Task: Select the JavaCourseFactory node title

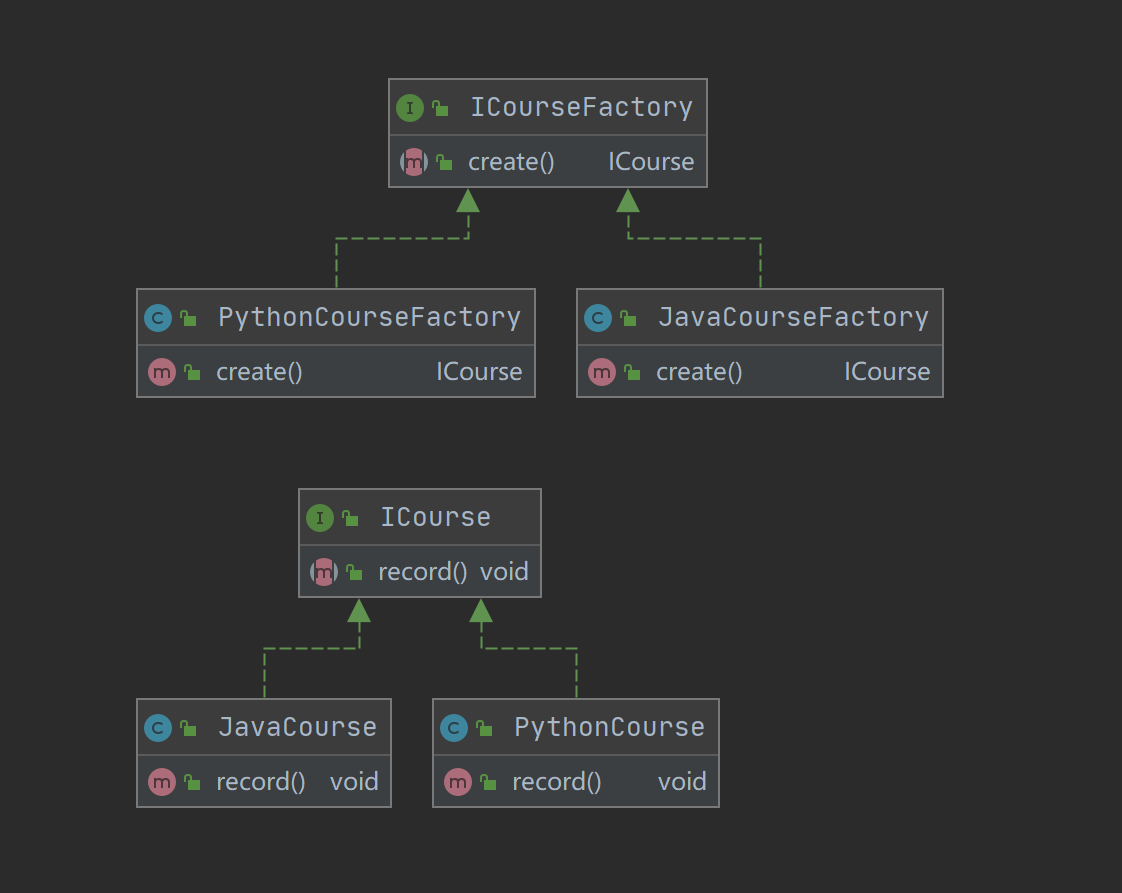Action: coord(793,318)
